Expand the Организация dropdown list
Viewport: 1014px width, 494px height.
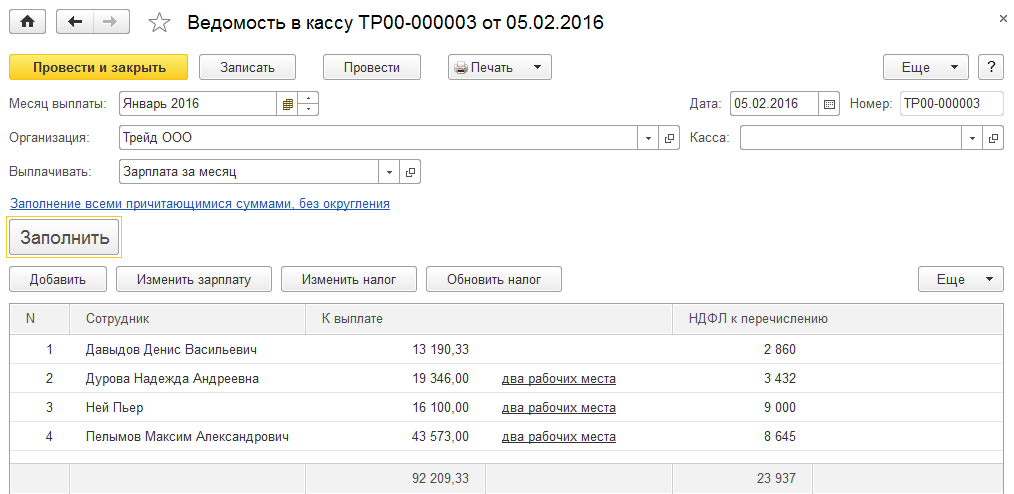(x=648, y=138)
